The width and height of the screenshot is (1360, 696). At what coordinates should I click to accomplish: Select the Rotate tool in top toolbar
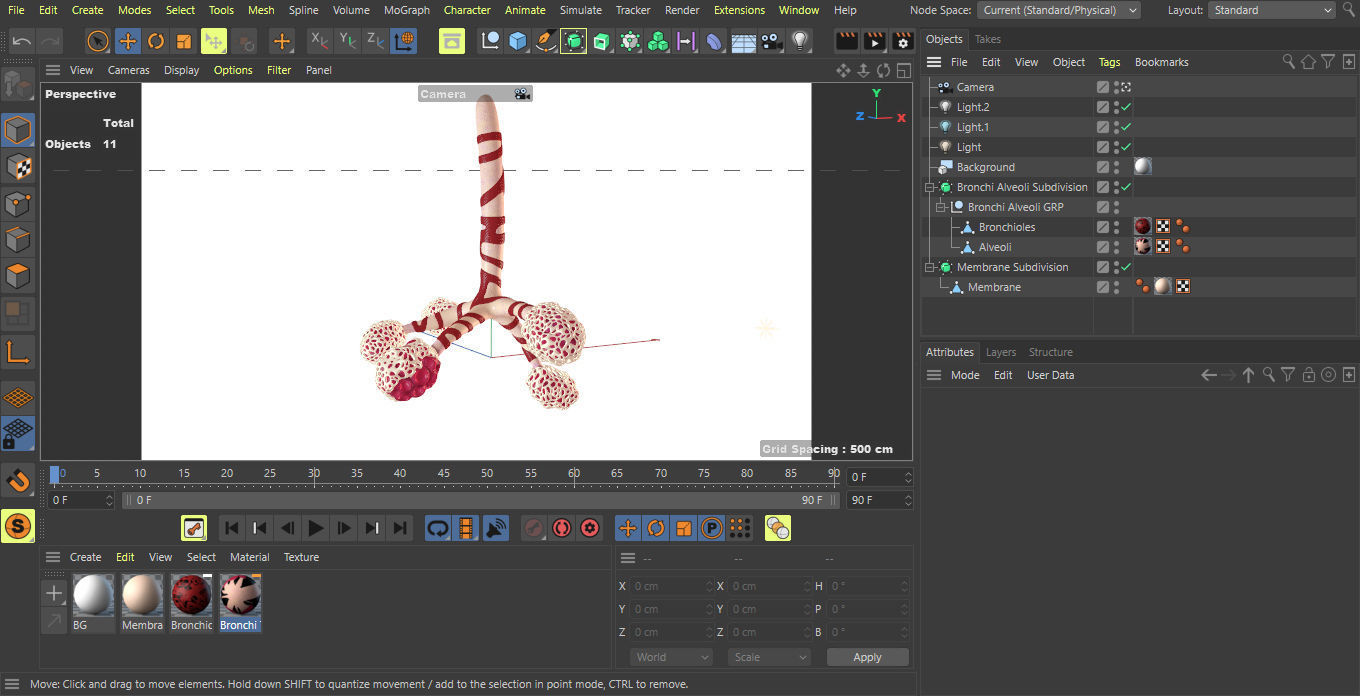point(155,41)
